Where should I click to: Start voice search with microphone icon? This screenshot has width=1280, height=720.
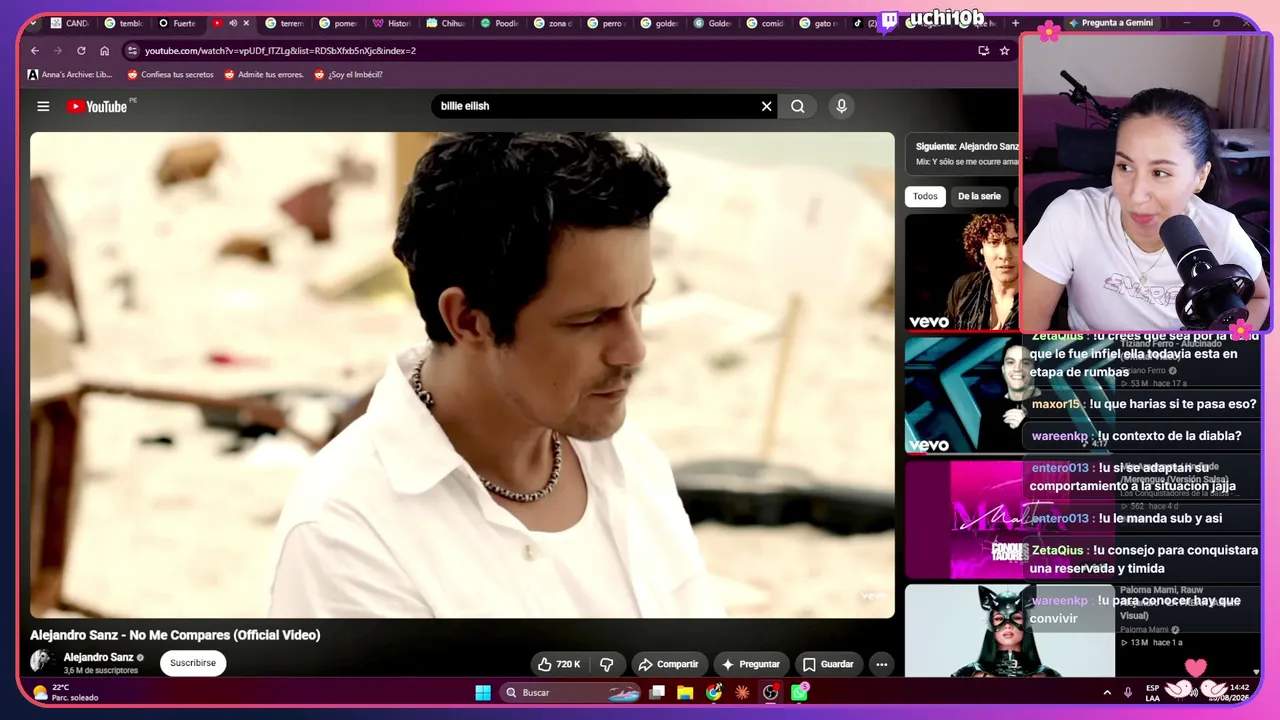pyautogui.click(x=841, y=106)
